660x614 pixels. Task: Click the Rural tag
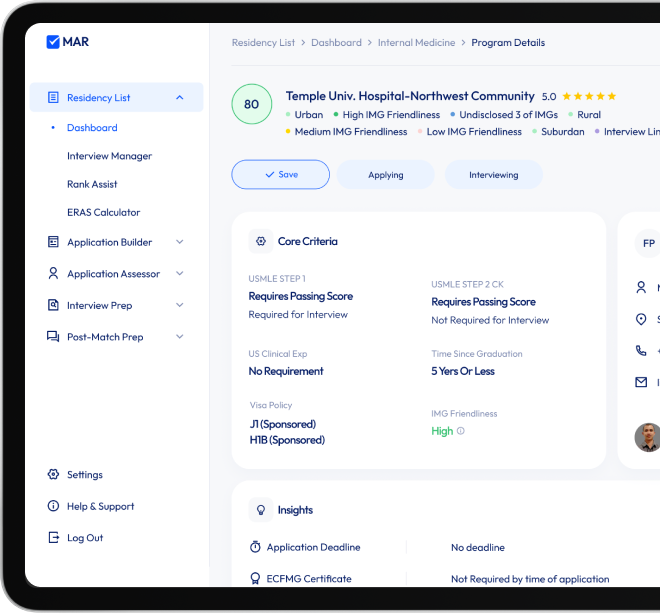tap(589, 114)
